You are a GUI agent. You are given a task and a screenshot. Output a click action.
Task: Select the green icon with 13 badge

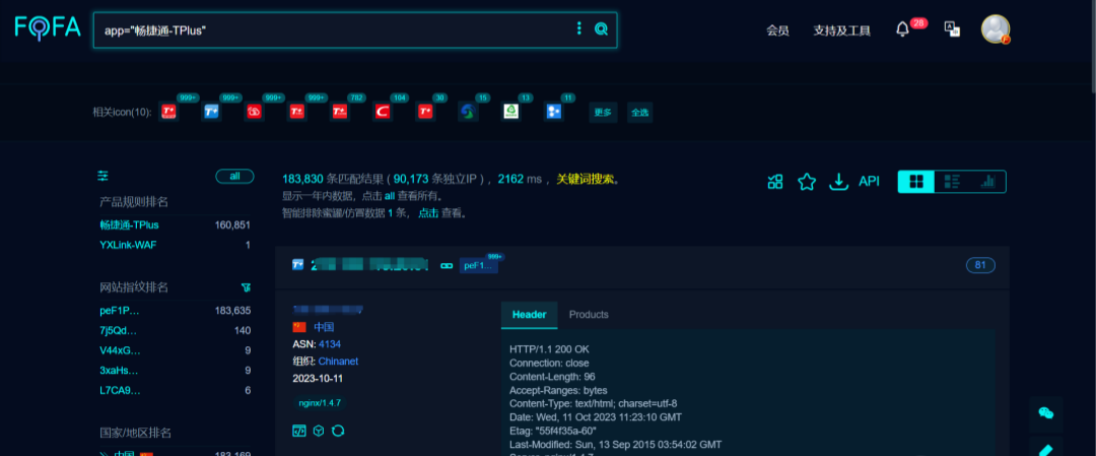[511, 111]
